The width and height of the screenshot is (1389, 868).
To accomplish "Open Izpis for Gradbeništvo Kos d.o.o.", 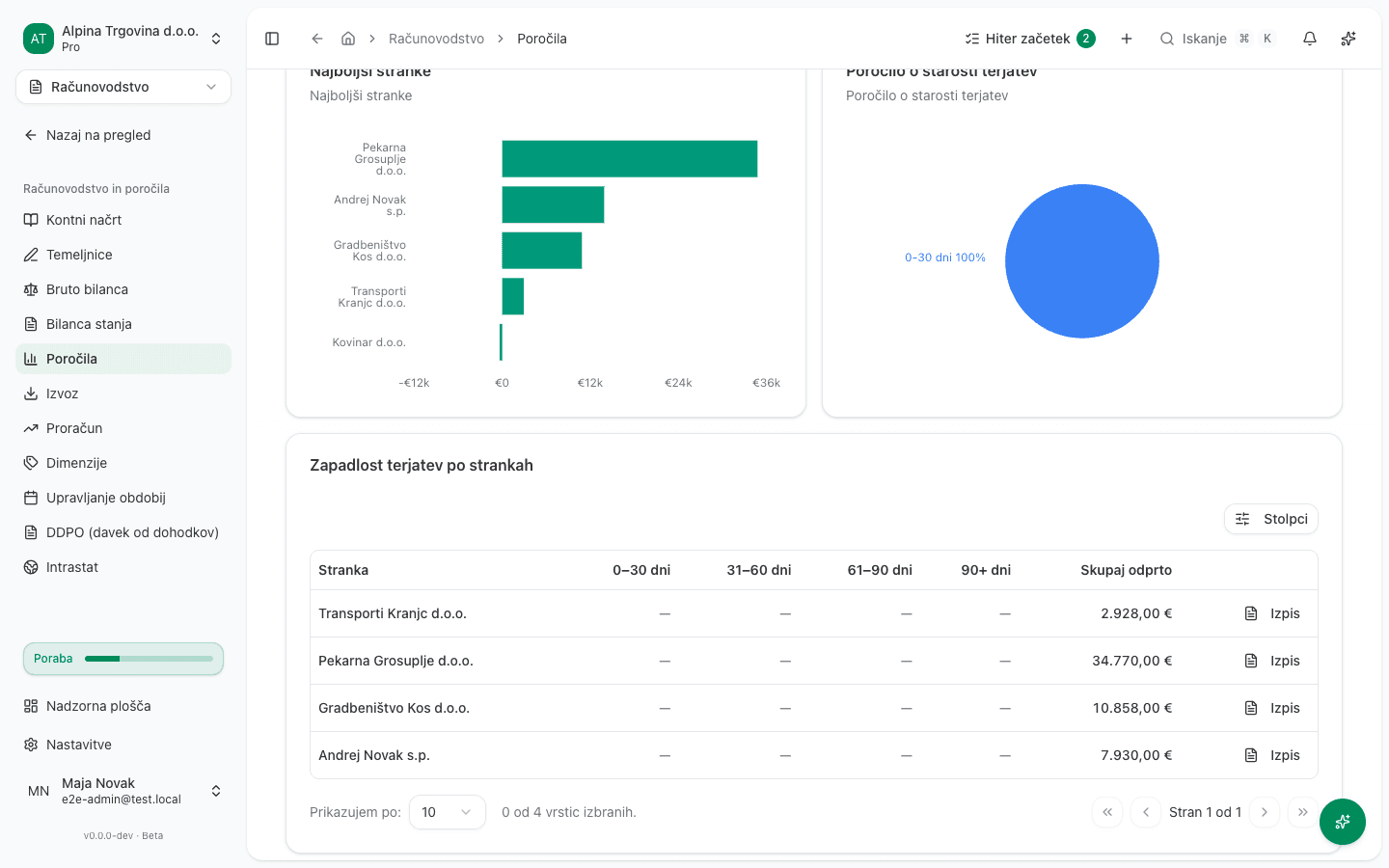I will tap(1272, 708).
